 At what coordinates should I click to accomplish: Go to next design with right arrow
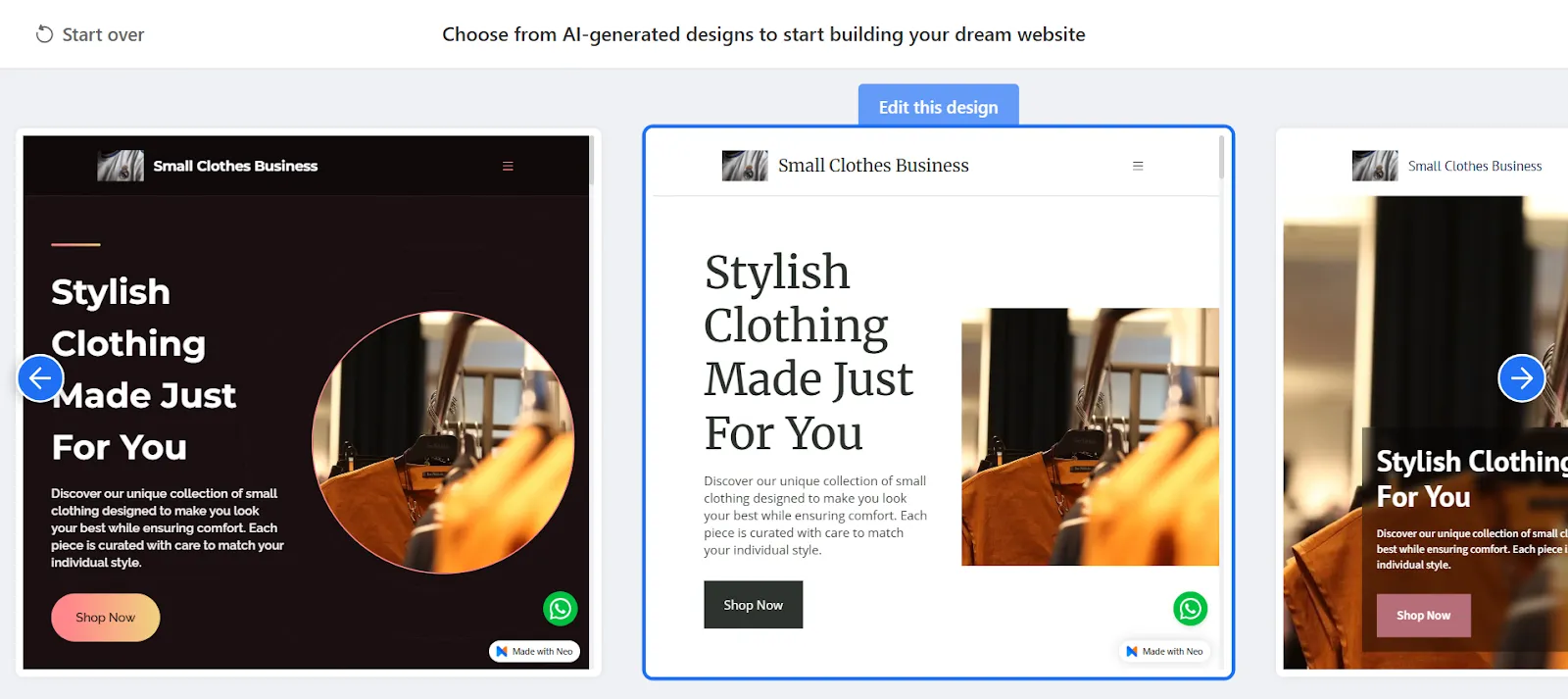tap(1521, 377)
